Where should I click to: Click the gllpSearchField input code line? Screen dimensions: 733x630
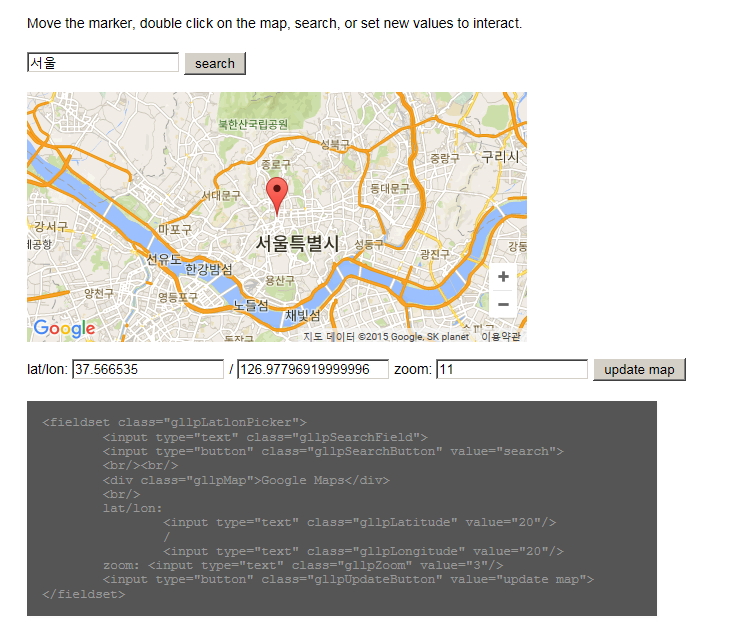pyautogui.click(x=265, y=437)
